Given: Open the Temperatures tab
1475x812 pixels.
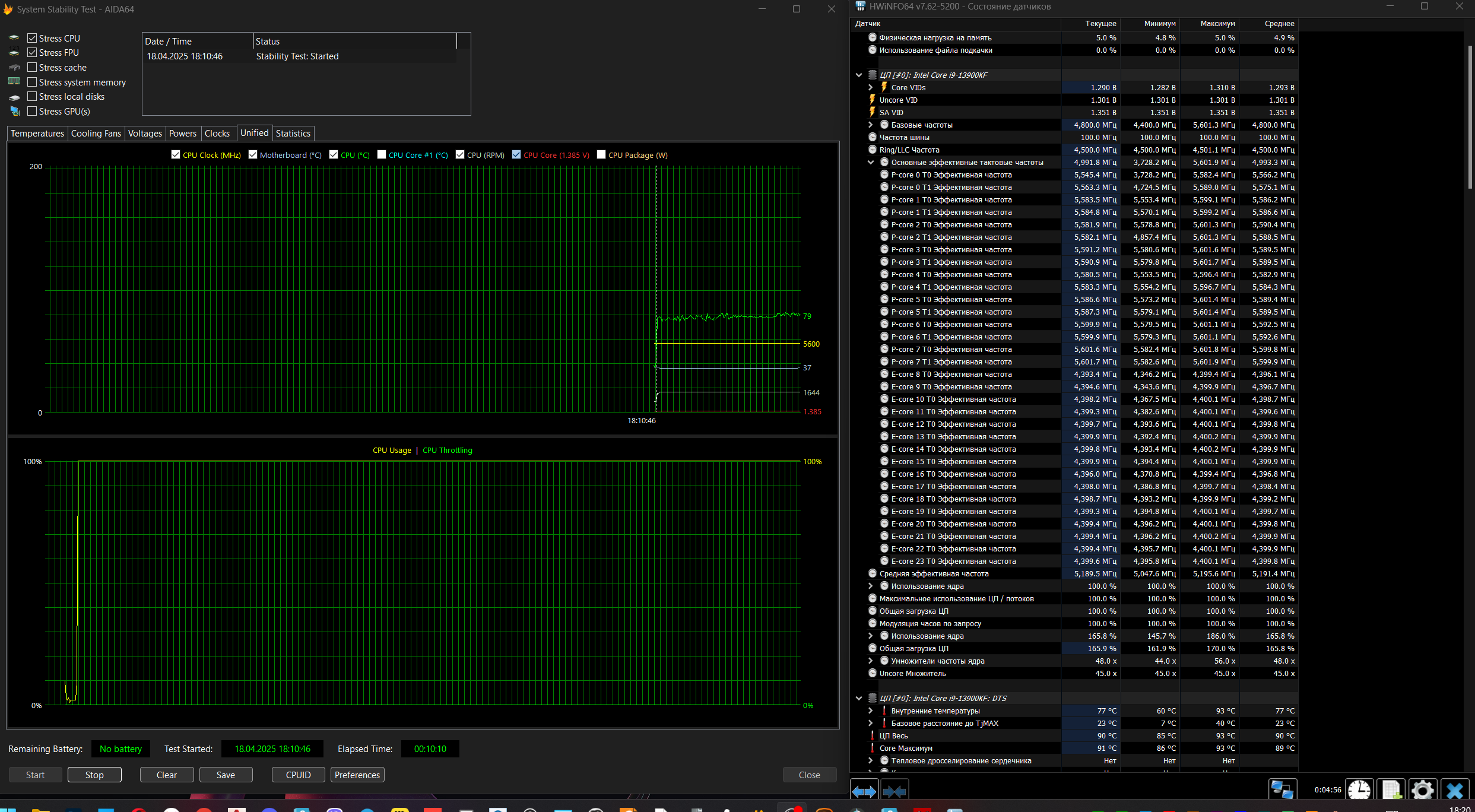Looking at the screenshot, I should pyautogui.click(x=37, y=134).
